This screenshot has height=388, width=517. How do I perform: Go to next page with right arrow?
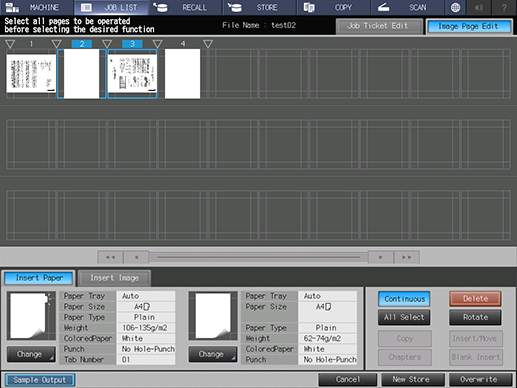coord(381,257)
